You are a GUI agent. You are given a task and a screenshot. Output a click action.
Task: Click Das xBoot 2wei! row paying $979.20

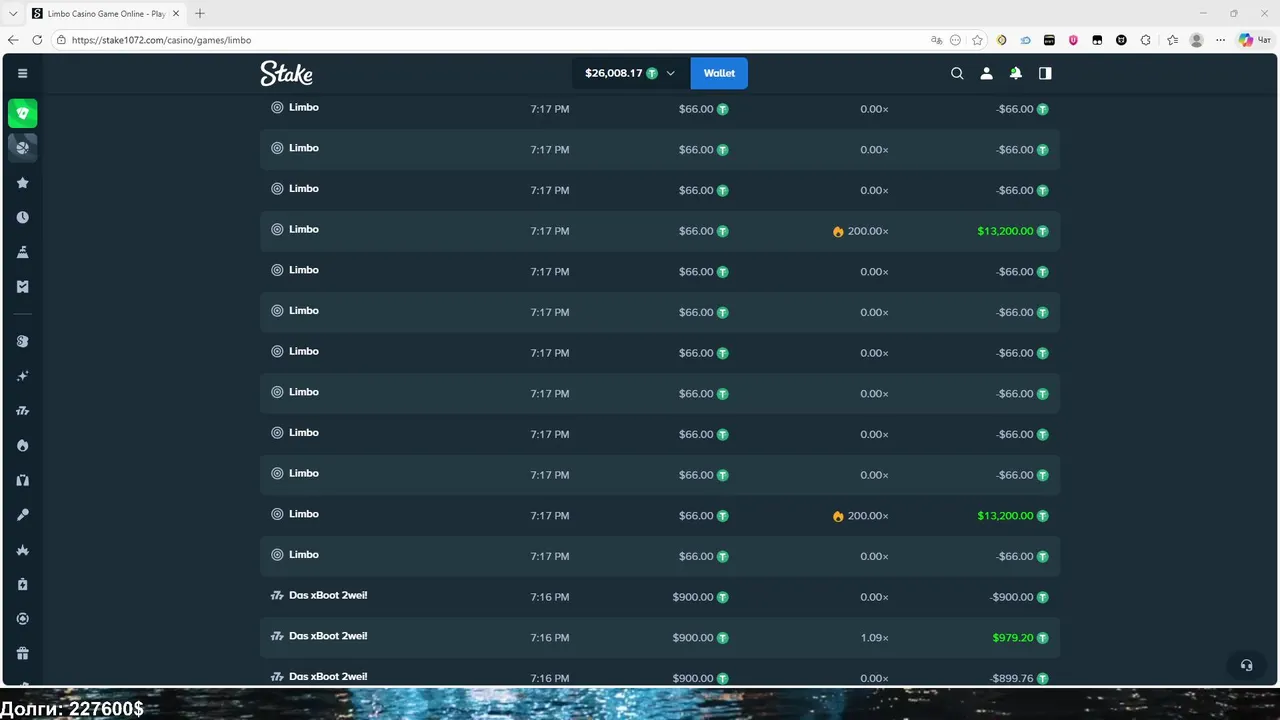pos(660,637)
